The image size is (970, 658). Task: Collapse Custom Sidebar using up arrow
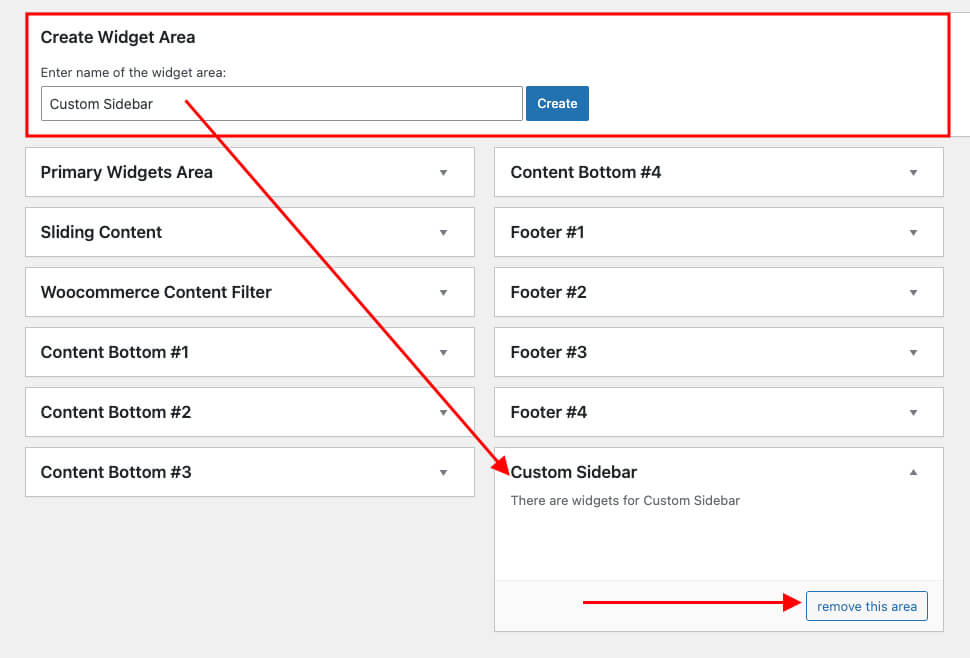913,472
